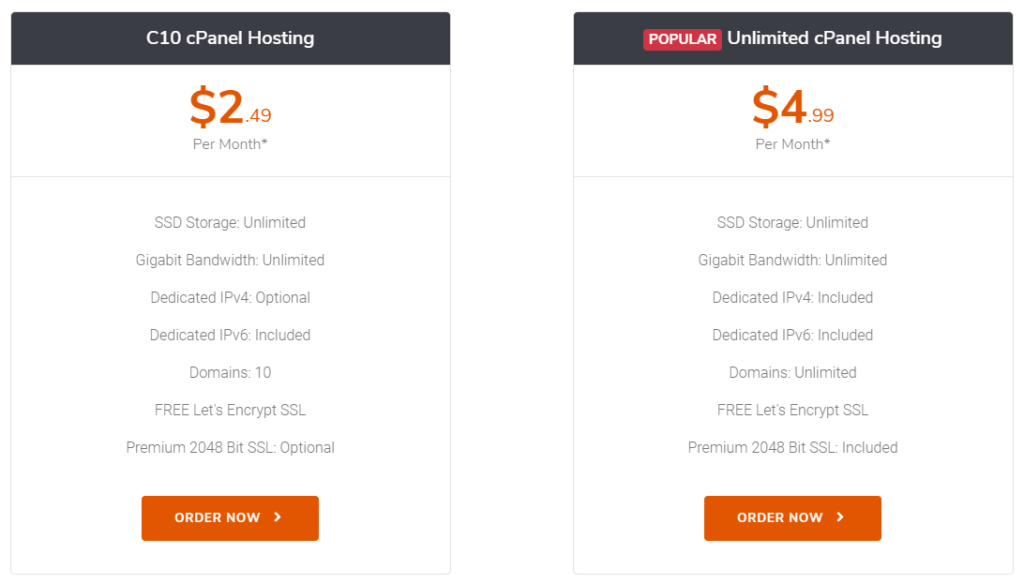Click ORDER NOW for Unlimited cPanel Hosting
Image resolution: width=1024 pixels, height=584 pixels.
tap(792, 518)
